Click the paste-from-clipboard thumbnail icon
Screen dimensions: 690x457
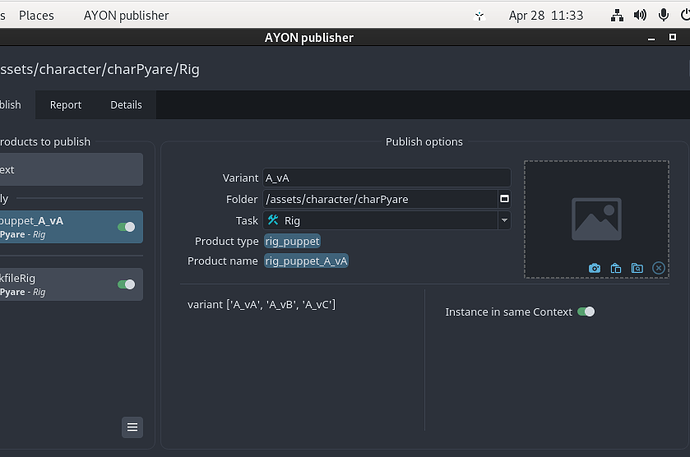click(x=616, y=268)
